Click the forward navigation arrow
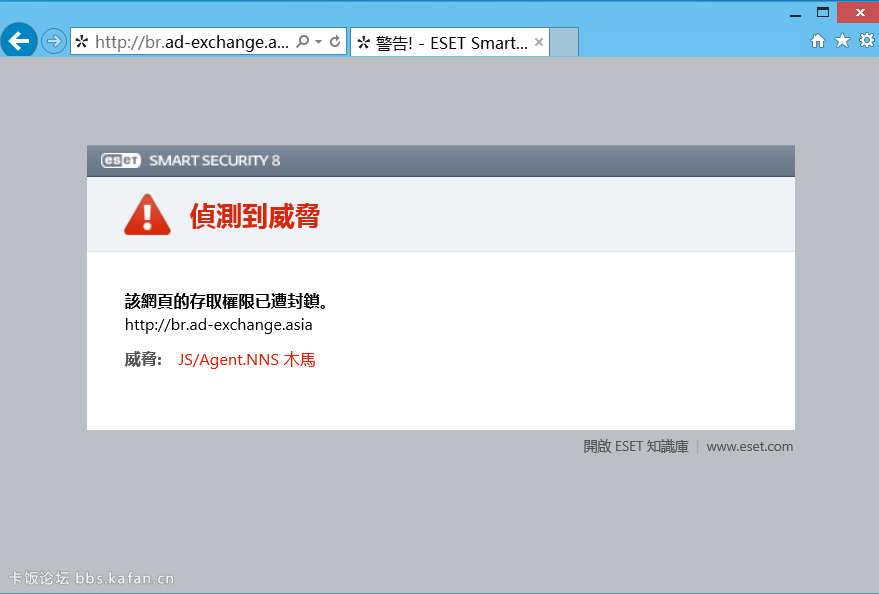The height and width of the screenshot is (594, 879). pos(54,41)
